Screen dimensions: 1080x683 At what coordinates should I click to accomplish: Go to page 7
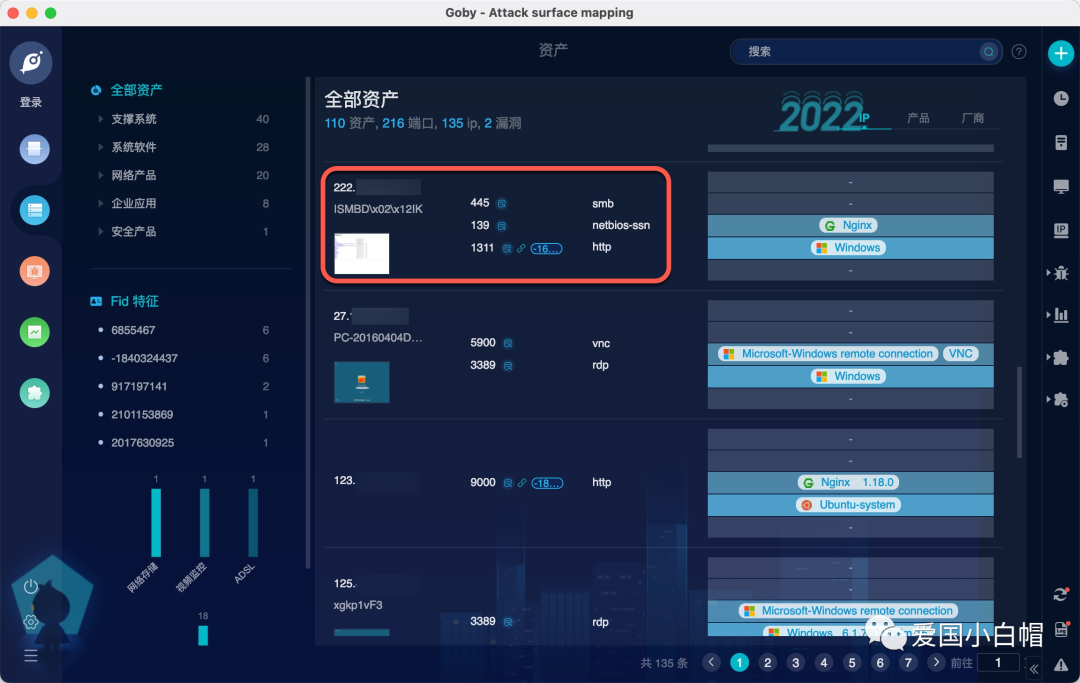[x=908, y=662]
